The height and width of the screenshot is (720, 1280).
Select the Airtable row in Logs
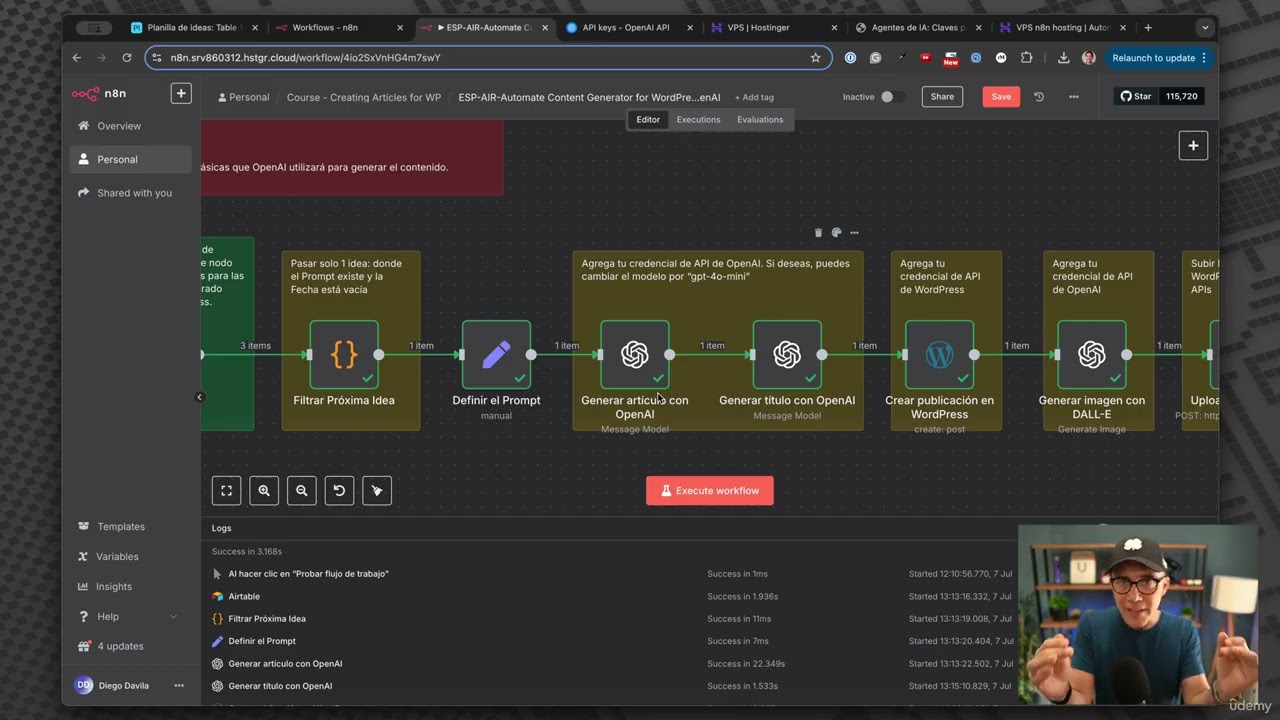click(x=610, y=596)
